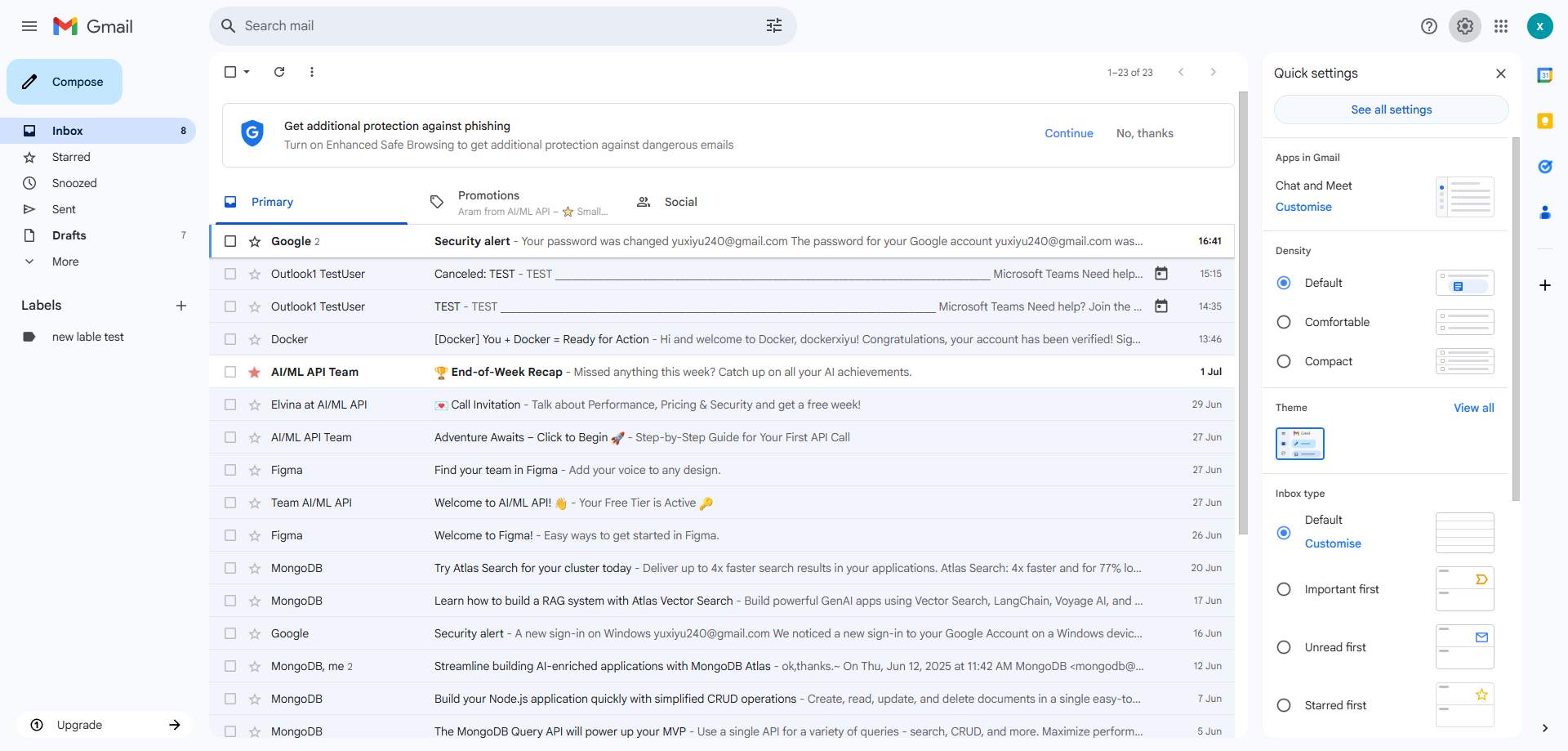
Task: Click View all themes
Action: pyautogui.click(x=1474, y=408)
